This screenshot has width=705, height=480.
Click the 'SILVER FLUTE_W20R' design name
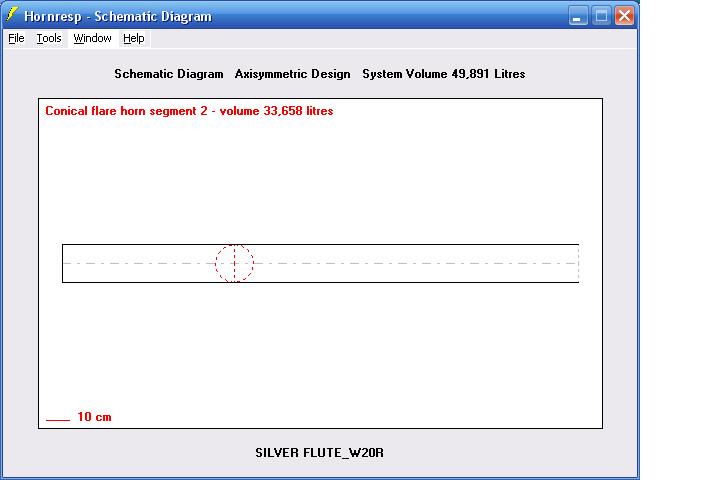coord(319,453)
